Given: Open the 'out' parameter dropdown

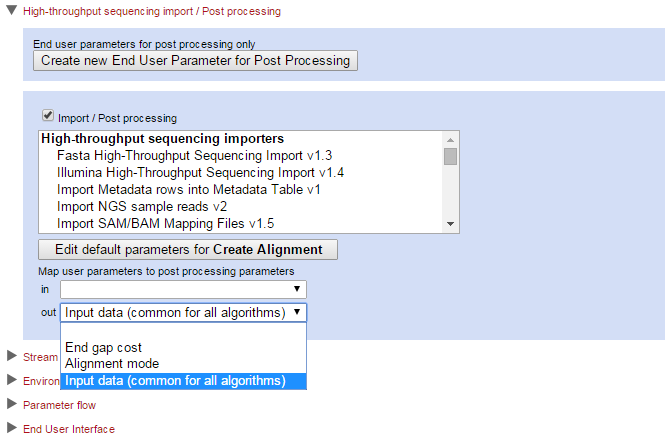Looking at the screenshot, I should pyautogui.click(x=183, y=312).
